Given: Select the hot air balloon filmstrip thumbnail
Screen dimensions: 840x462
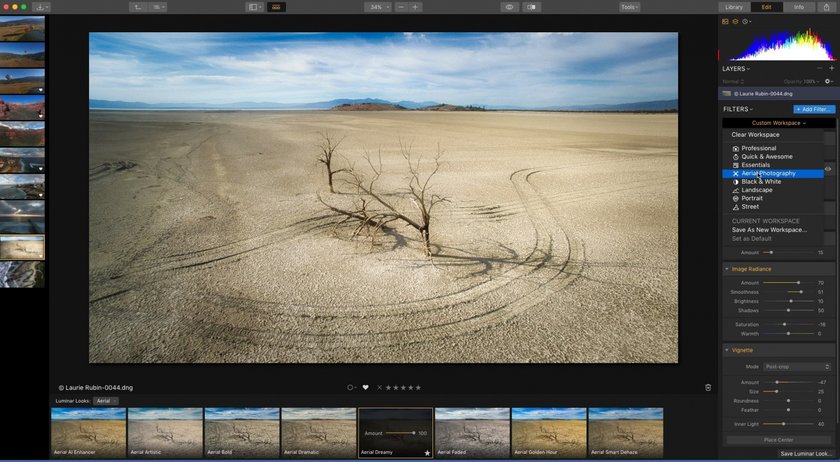Looking at the screenshot, I should pos(22,81).
